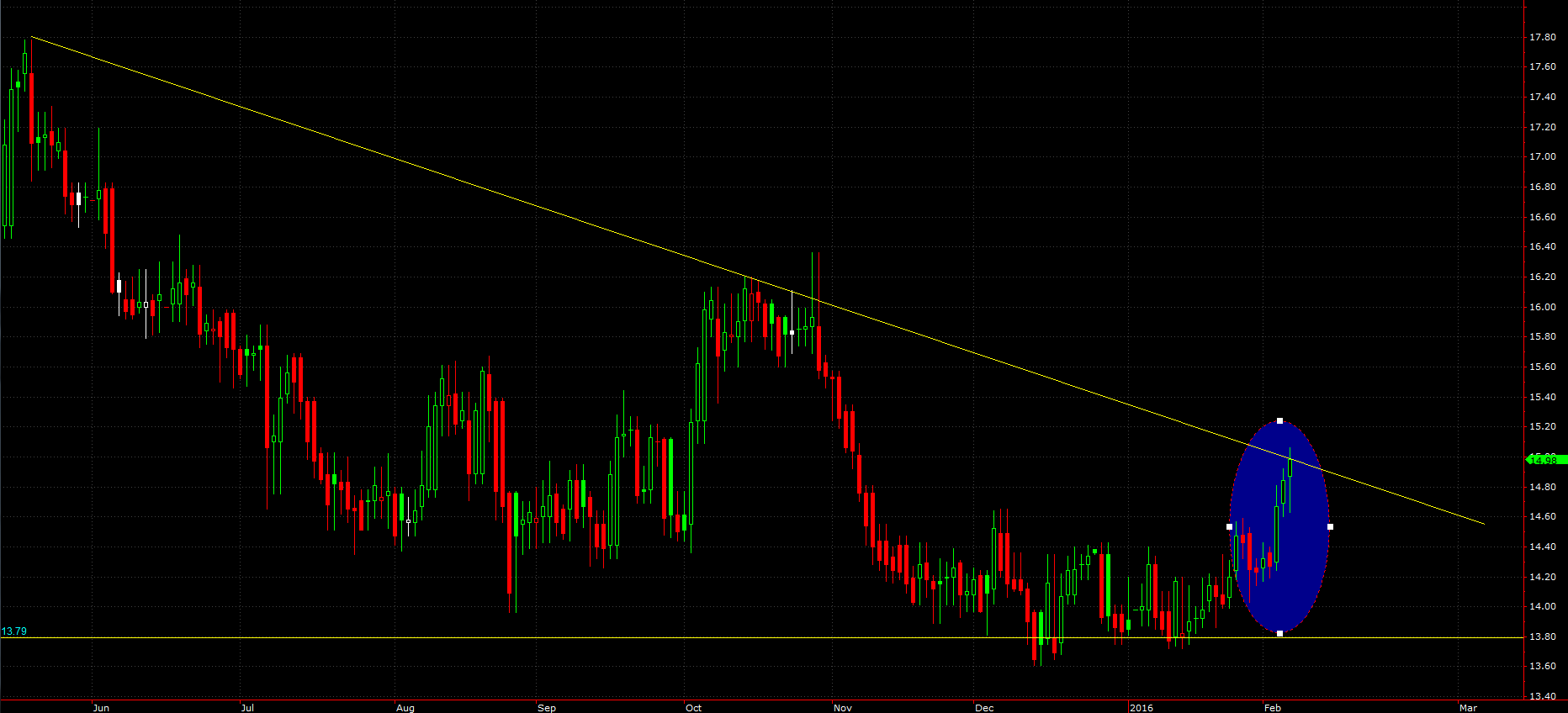Click the 13.80 price axis label
Image resolution: width=1568 pixels, height=713 pixels.
coord(1542,636)
